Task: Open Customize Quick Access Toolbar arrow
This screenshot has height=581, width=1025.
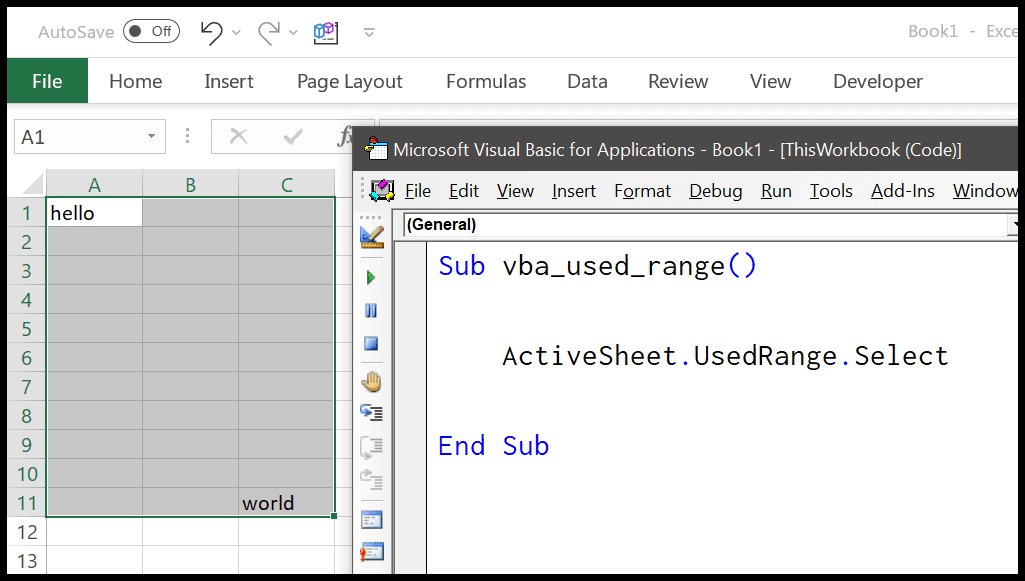Action: pyautogui.click(x=369, y=33)
